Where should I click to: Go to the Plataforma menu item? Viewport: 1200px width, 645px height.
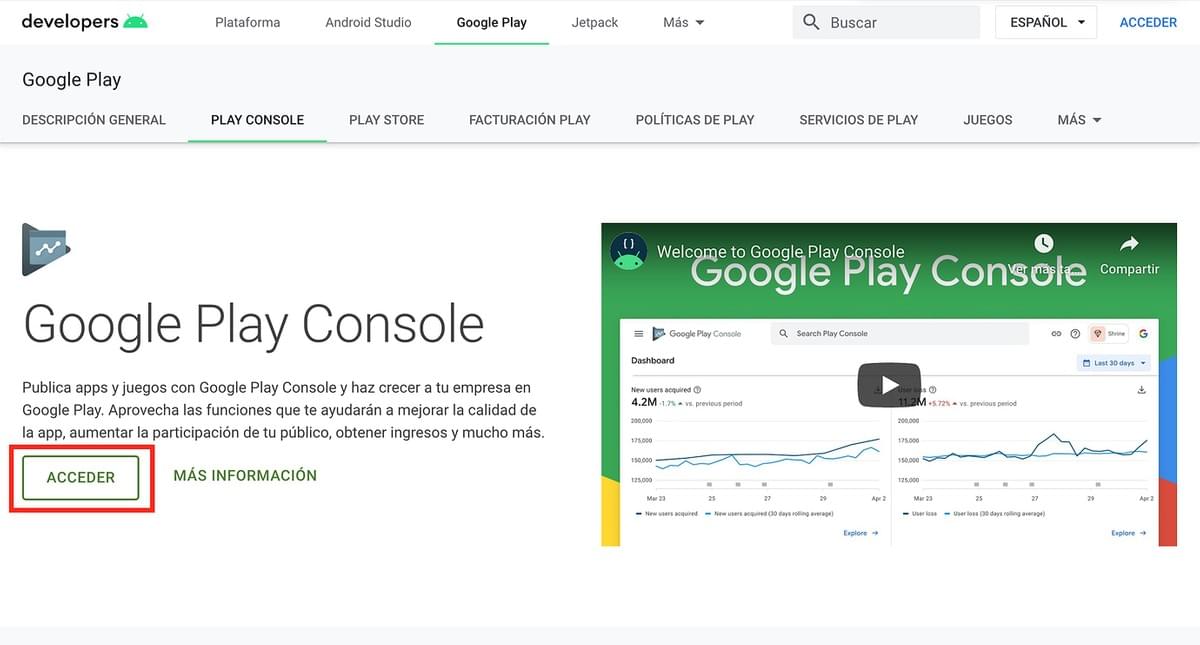tap(248, 22)
